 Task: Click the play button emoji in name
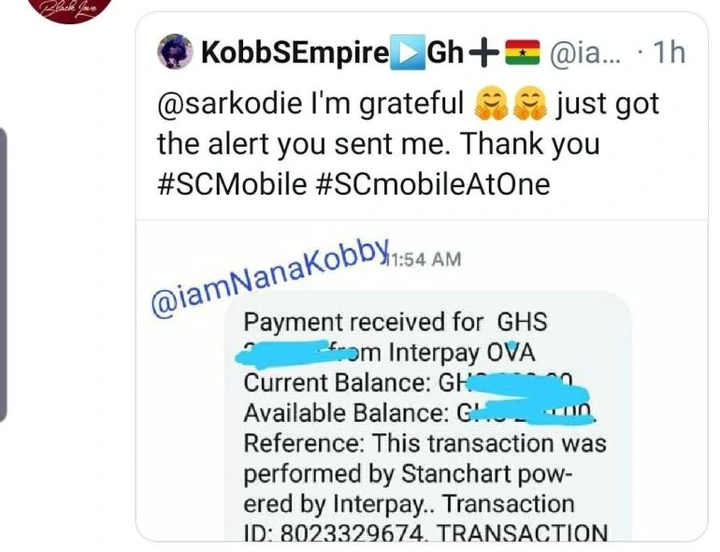point(407,53)
